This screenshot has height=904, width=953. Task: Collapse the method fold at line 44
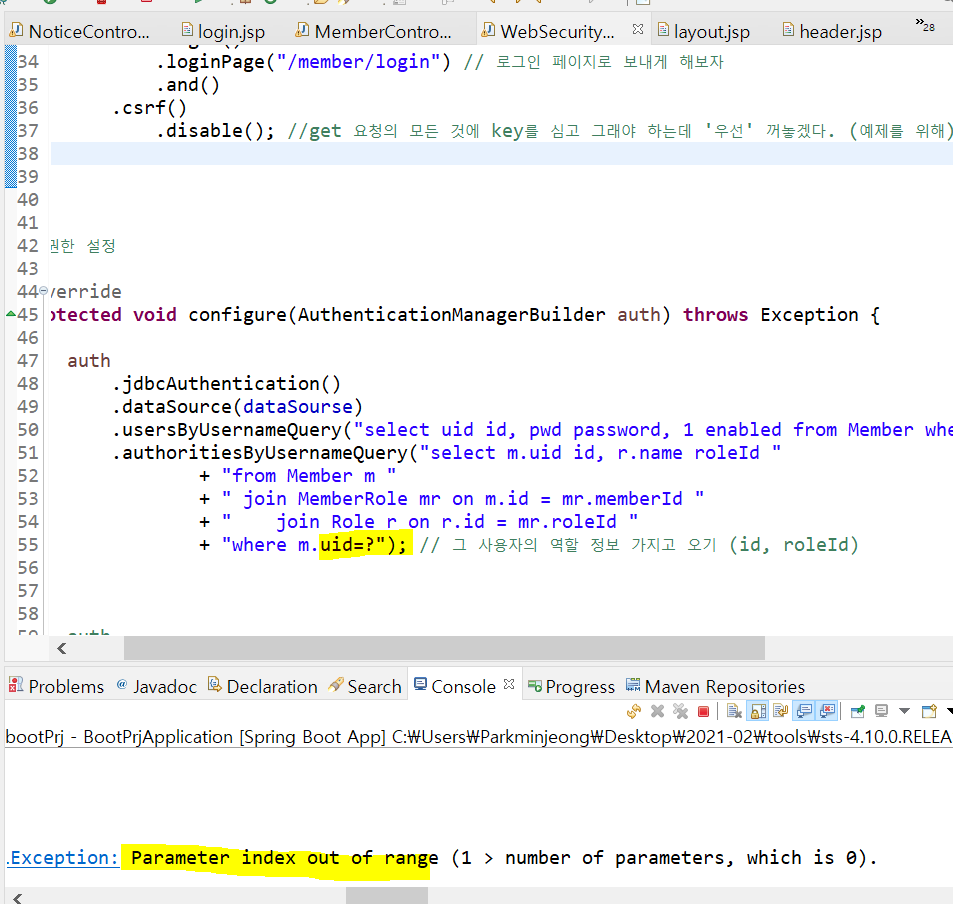tap(43, 292)
